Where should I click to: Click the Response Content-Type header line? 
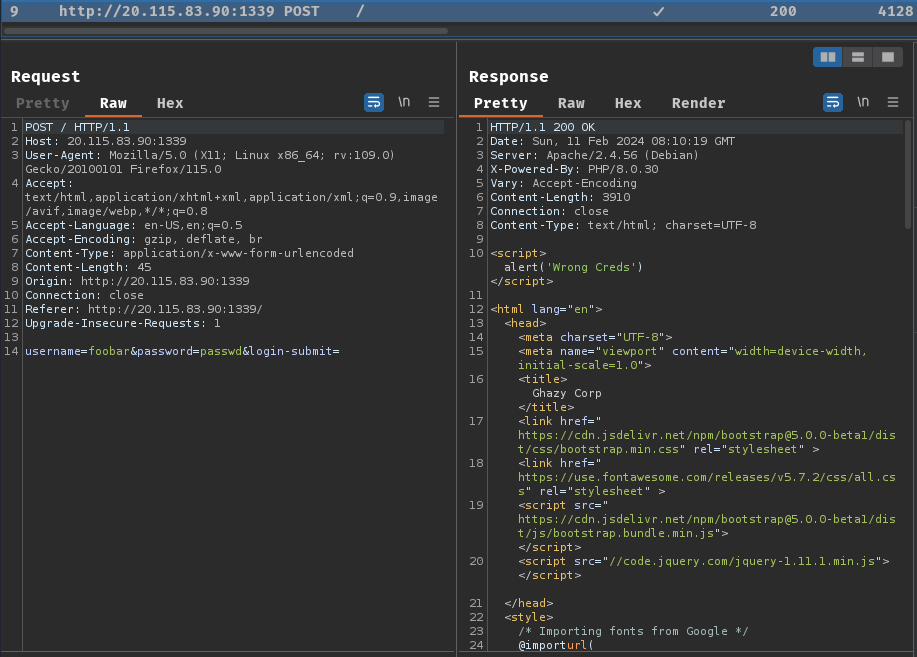click(x=623, y=225)
